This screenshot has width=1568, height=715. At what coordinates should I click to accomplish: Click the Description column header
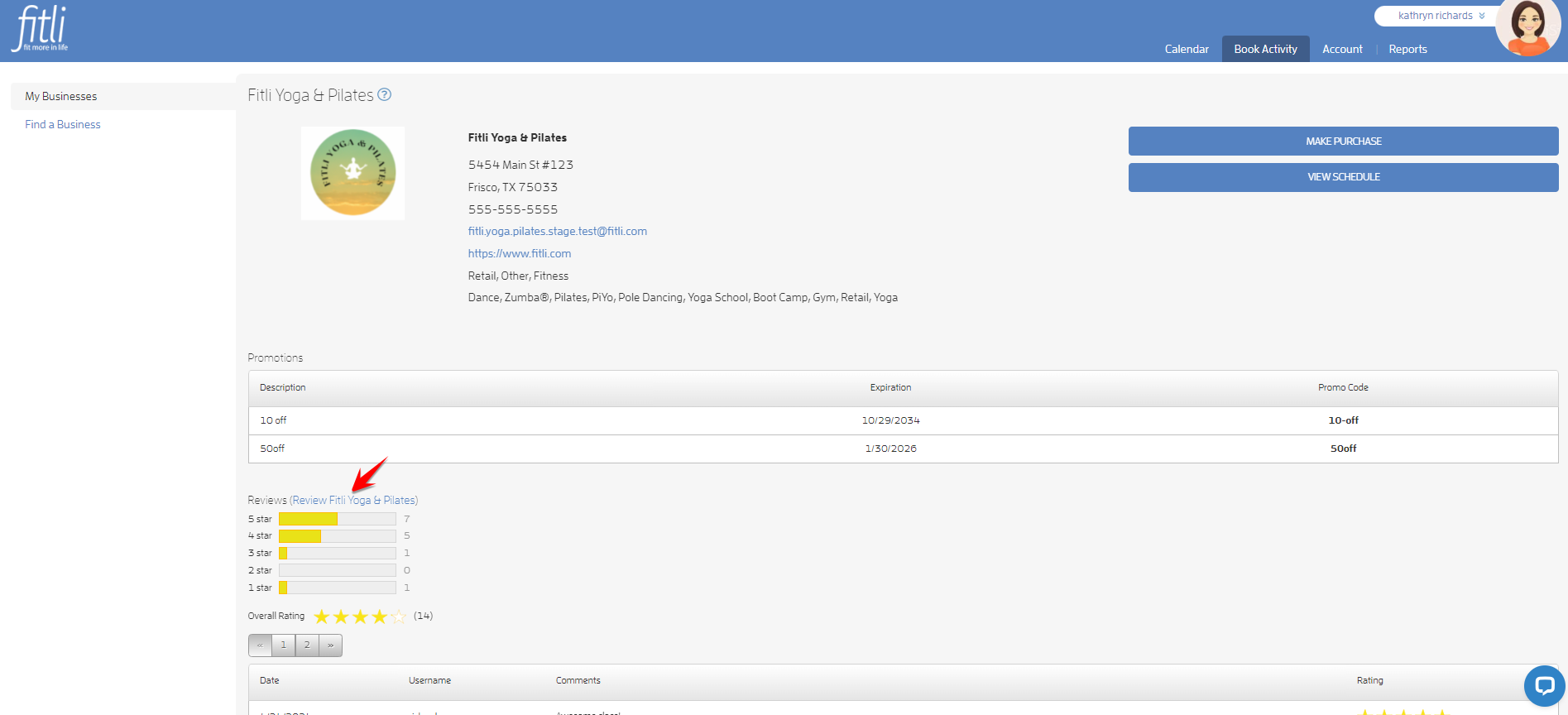[283, 387]
